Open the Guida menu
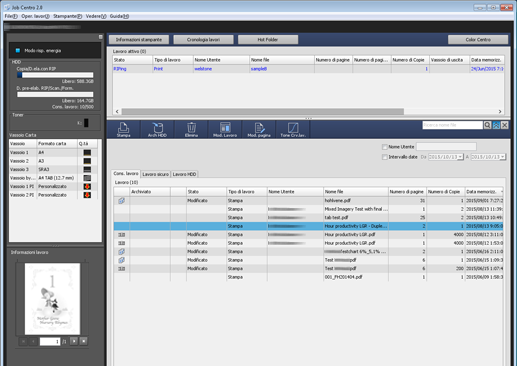Screen dimensions: 517x366 pyautogui.click(x=119, y=16)
